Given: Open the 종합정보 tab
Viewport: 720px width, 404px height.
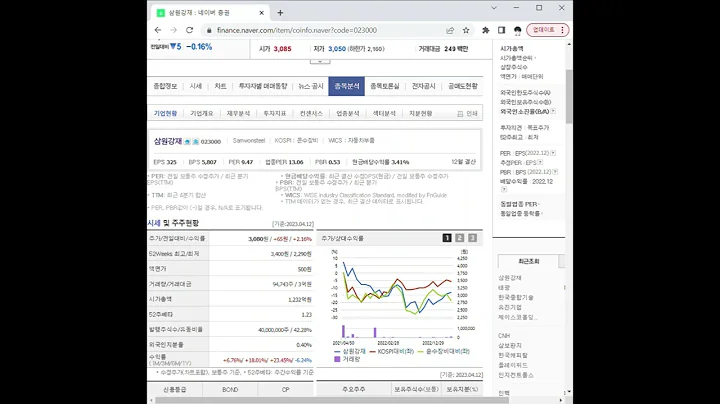Looking at the screenshot, I should coord(165,86).
